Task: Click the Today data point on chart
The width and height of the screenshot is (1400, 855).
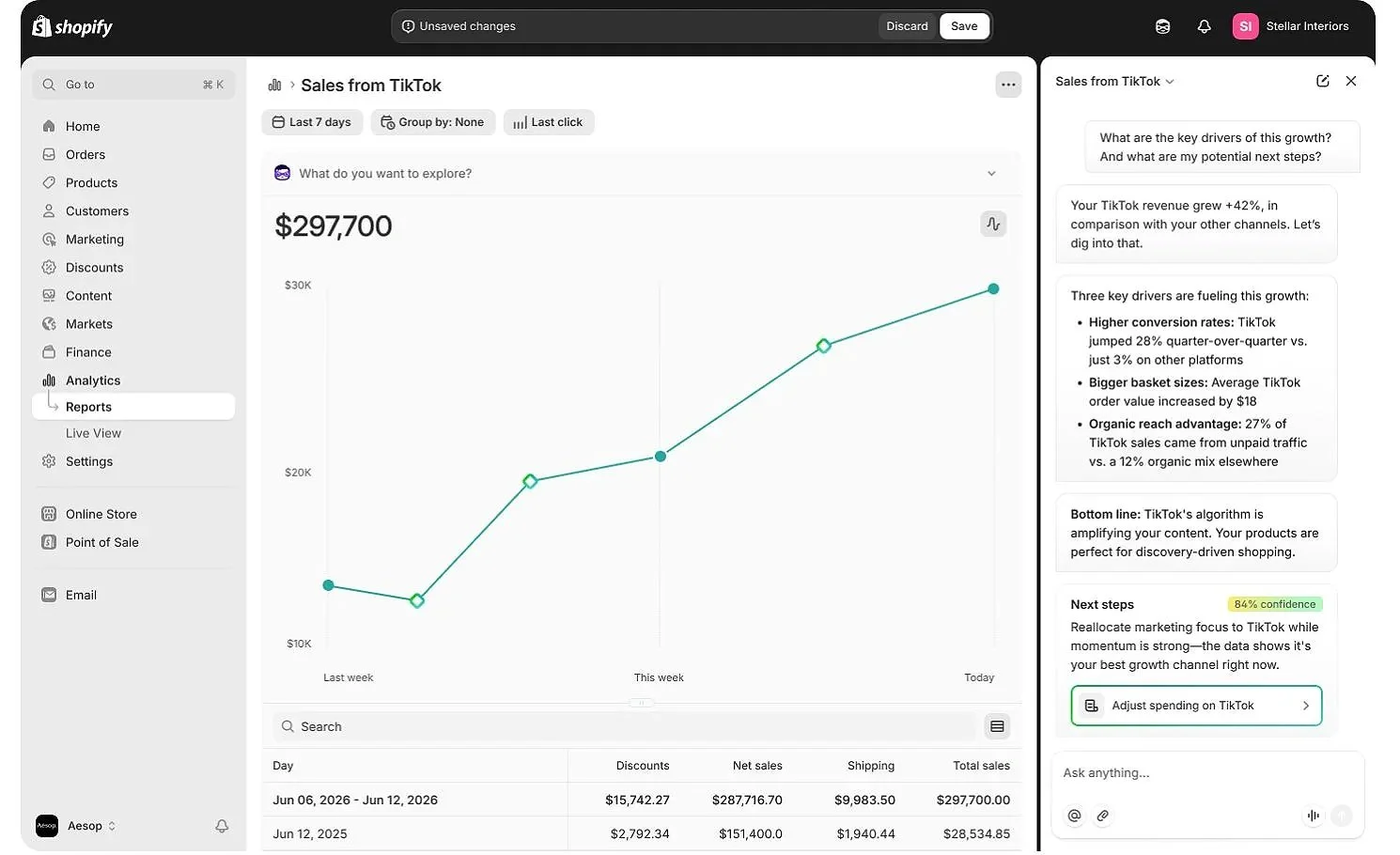Action: coord(993,288)
